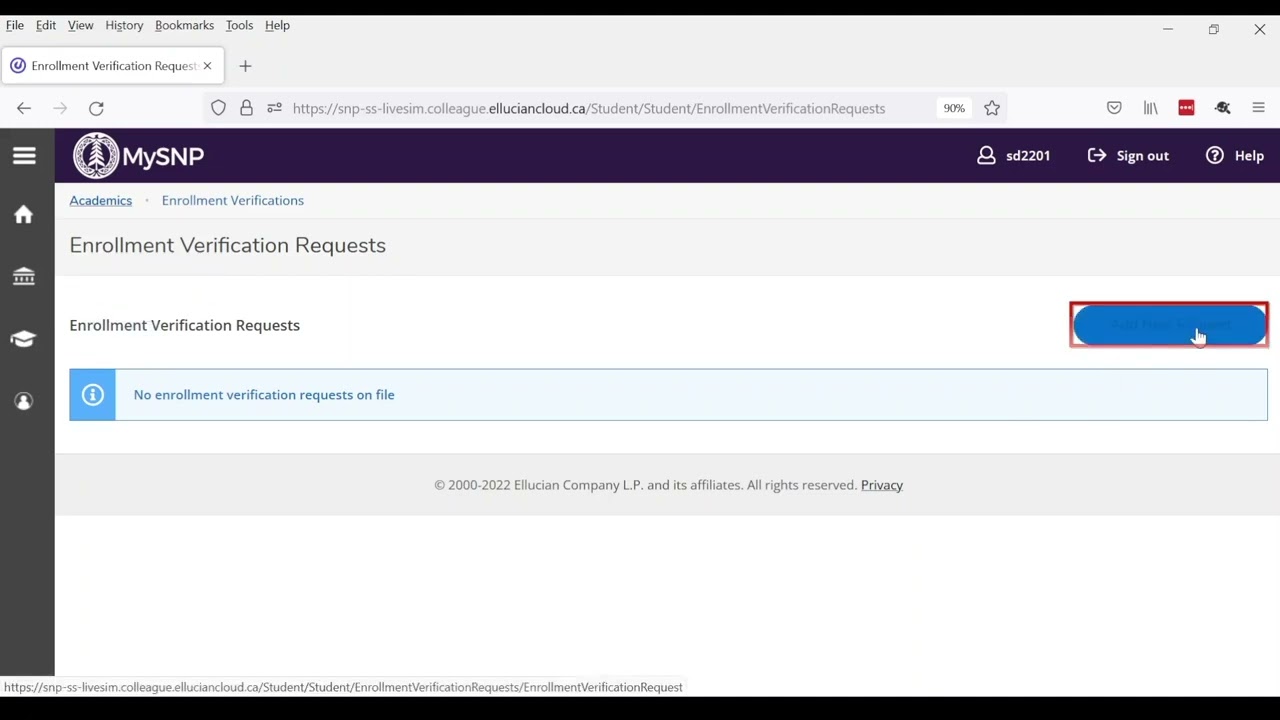Open the User Options person sidebar icon
Screen dimensions: 1280x720
pyautogui.click(x=23, y=401)
